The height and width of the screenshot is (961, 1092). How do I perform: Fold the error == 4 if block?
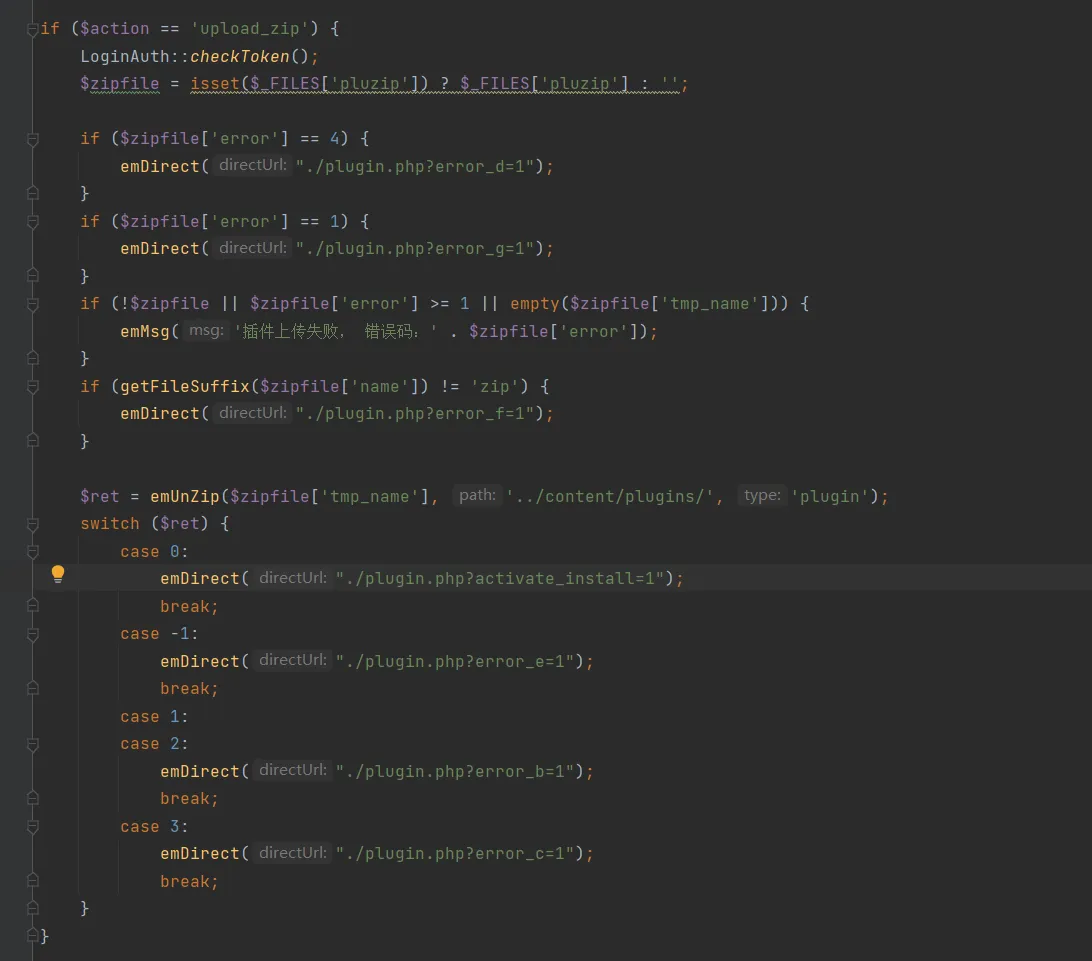click(33, 139)
